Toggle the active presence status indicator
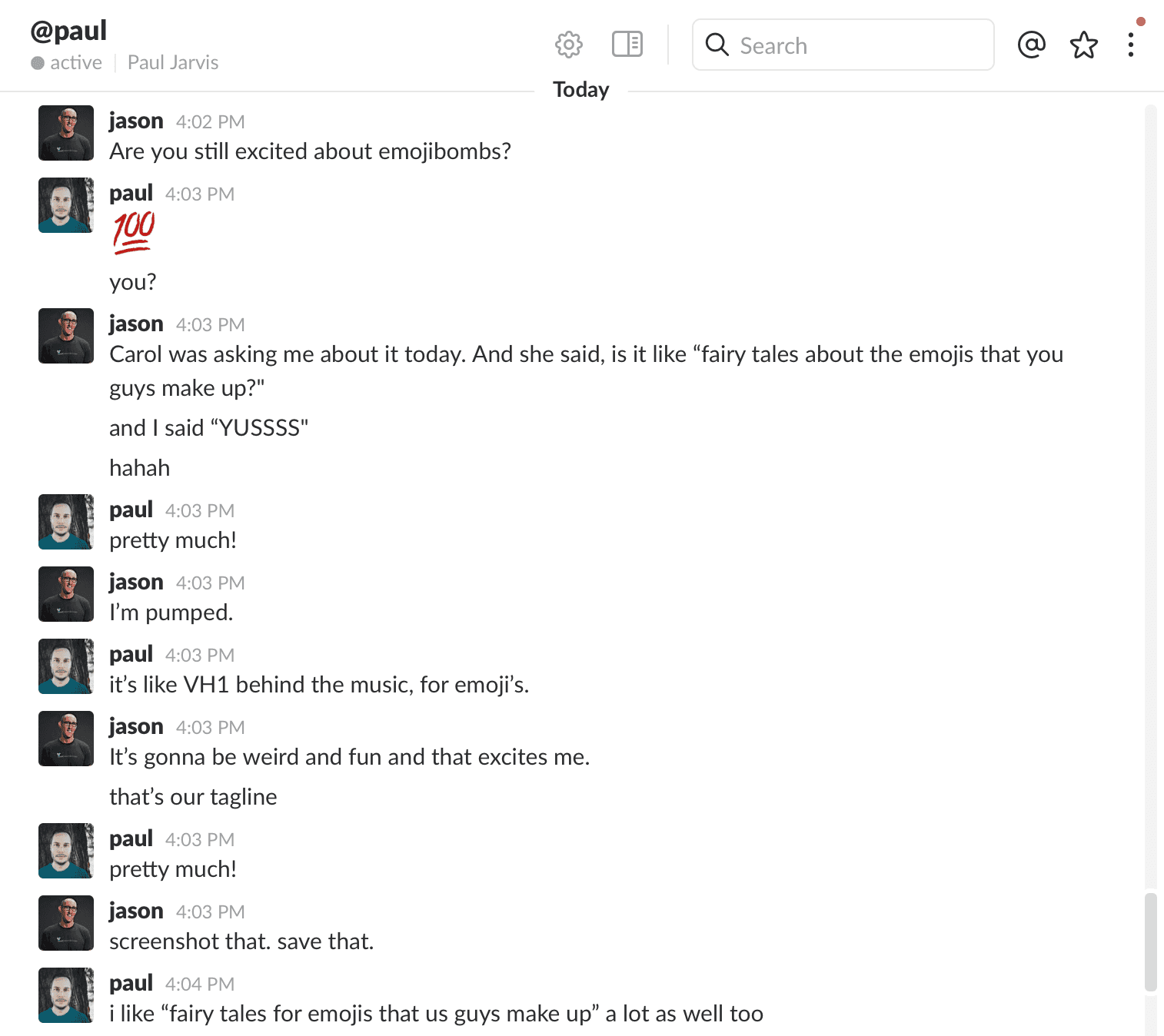1164x1036 pixels. (x=37, y=62)
